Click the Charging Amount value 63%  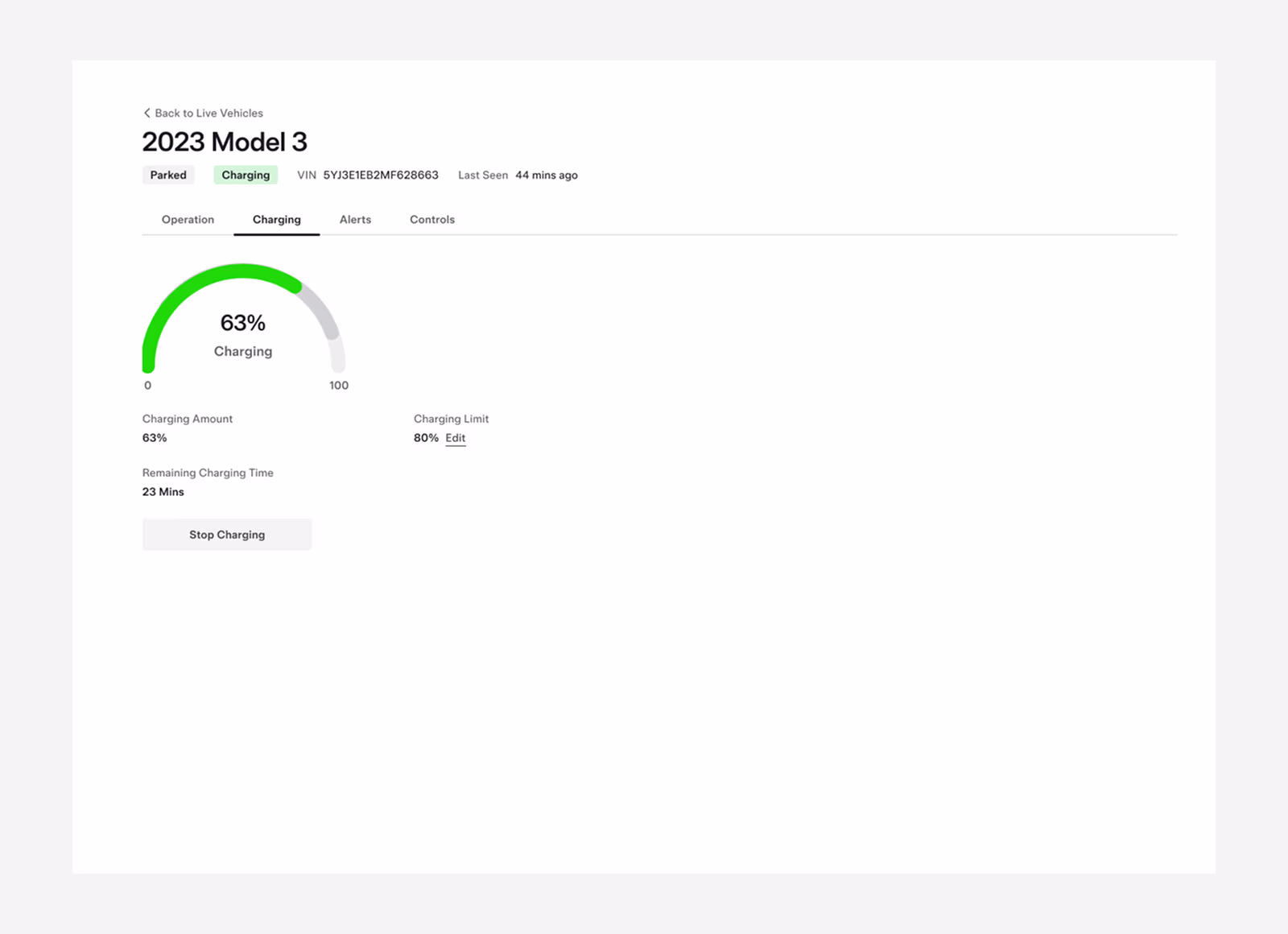tap(154, 437)
